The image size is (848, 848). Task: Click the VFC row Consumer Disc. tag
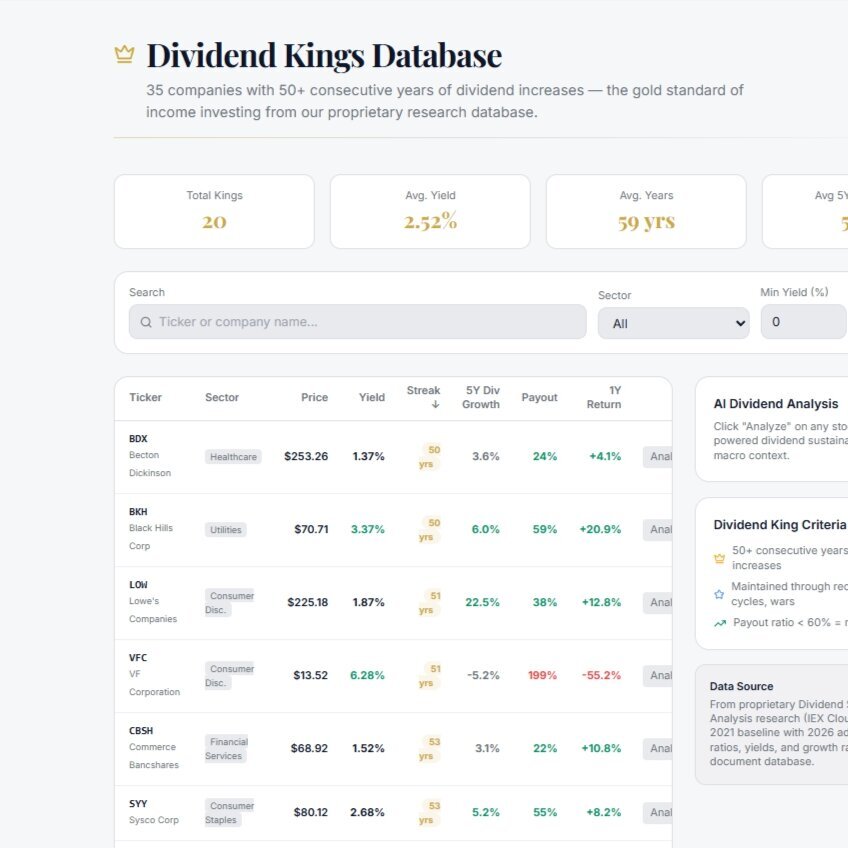point(229,675)
